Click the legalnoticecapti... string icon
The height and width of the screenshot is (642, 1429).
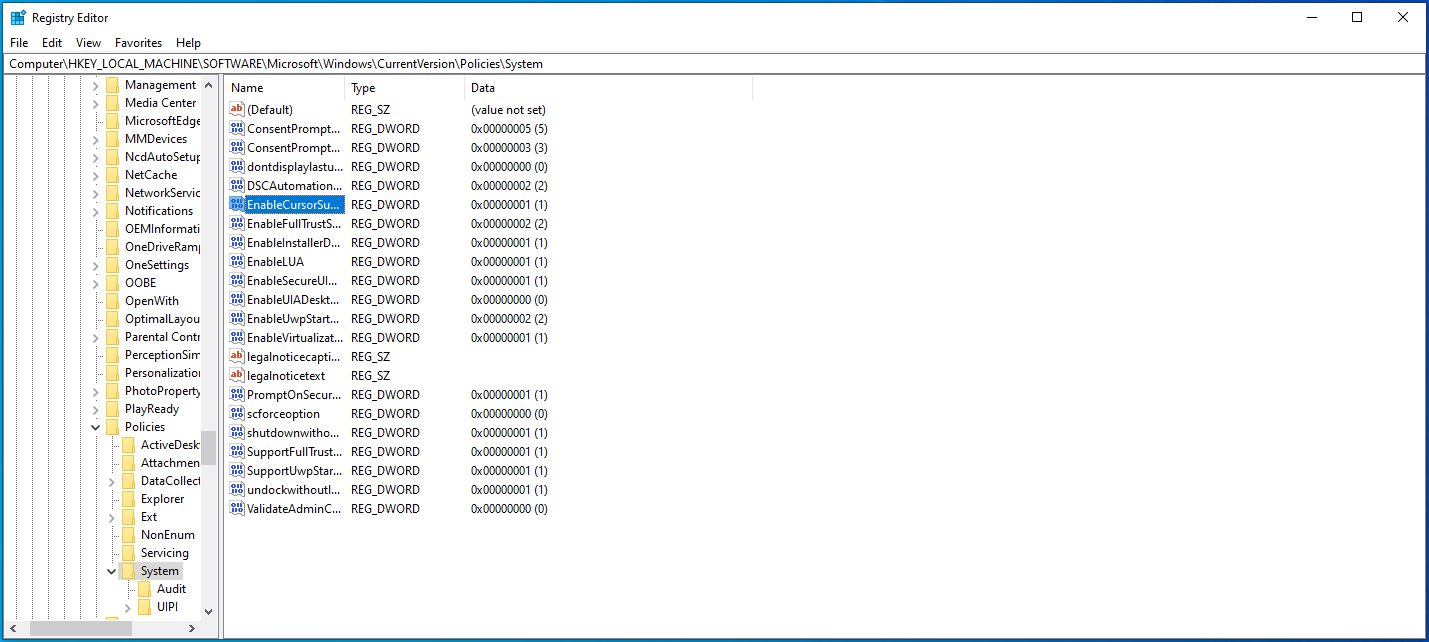237,356
